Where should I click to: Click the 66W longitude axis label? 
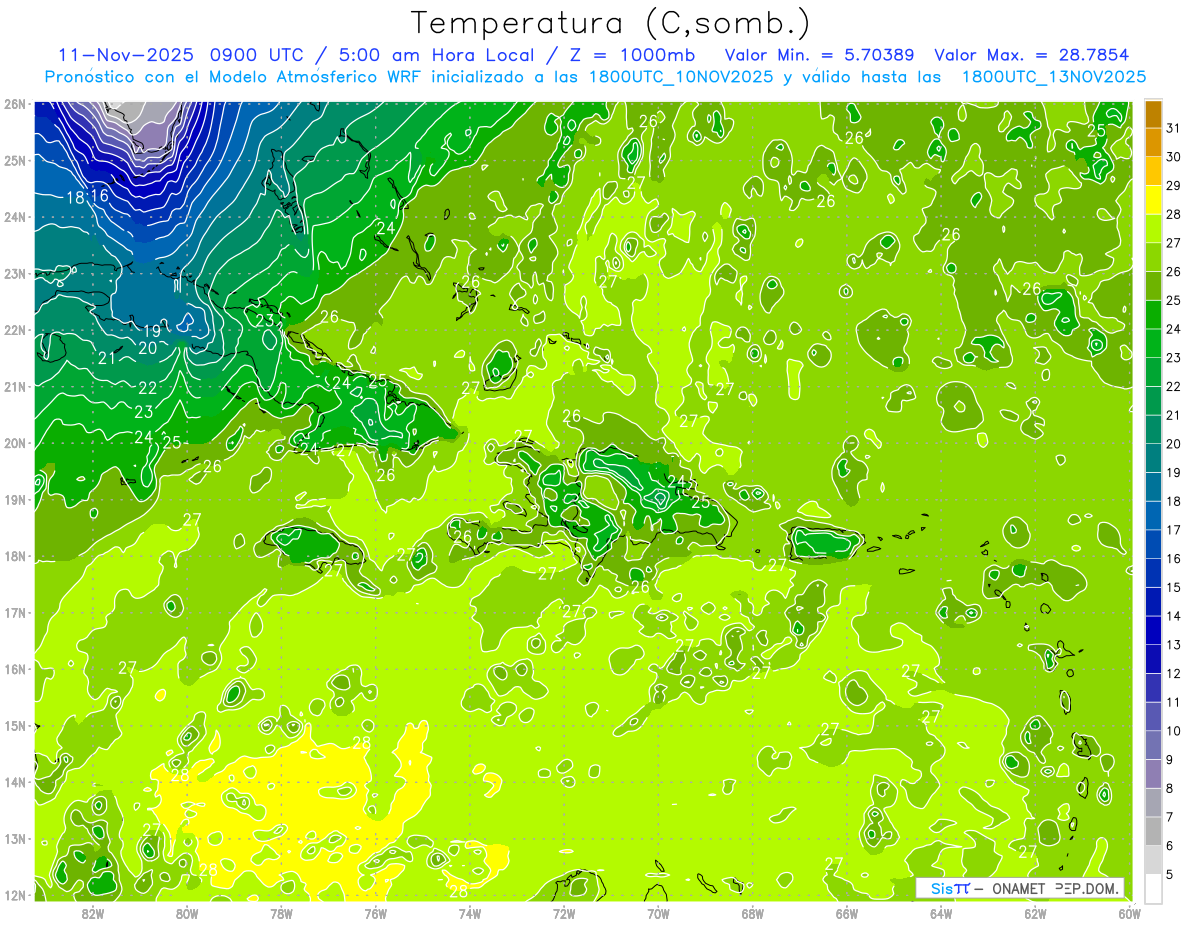click(846, 913)
